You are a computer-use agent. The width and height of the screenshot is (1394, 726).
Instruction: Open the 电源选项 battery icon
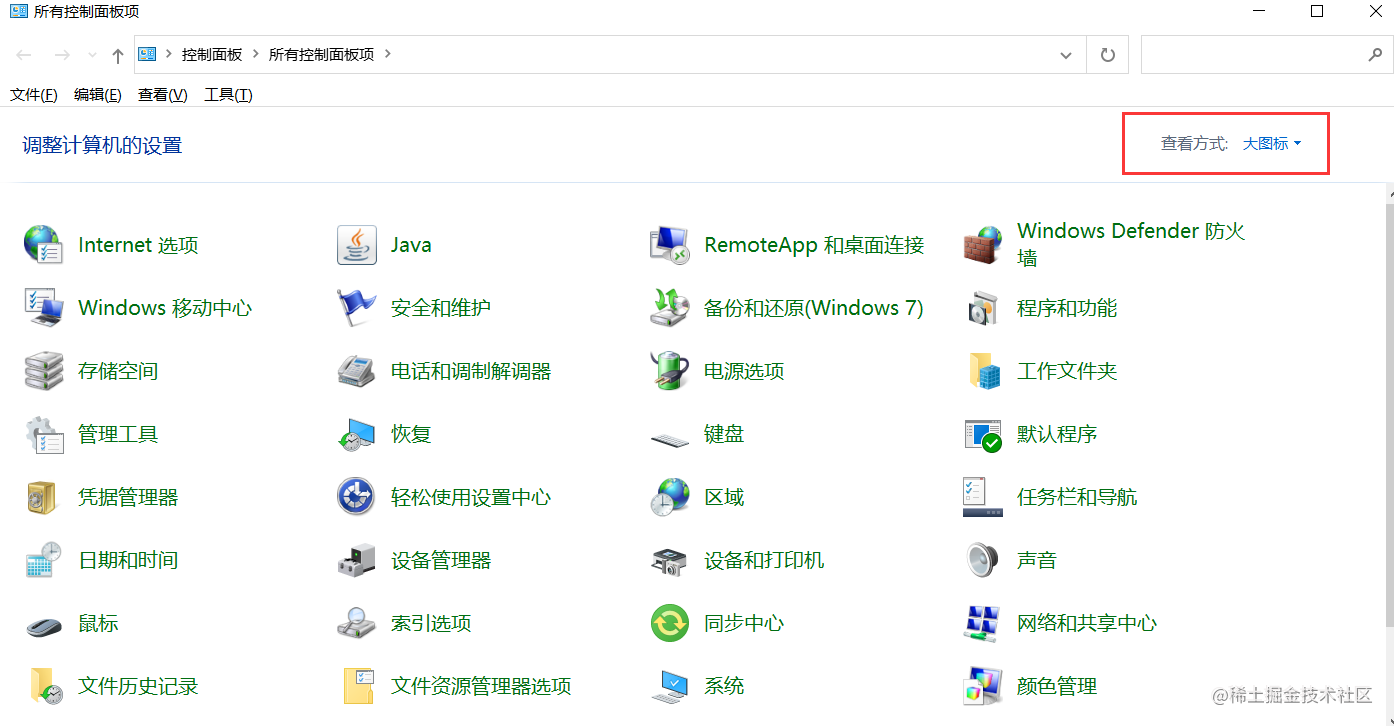[x=669, y=371]
